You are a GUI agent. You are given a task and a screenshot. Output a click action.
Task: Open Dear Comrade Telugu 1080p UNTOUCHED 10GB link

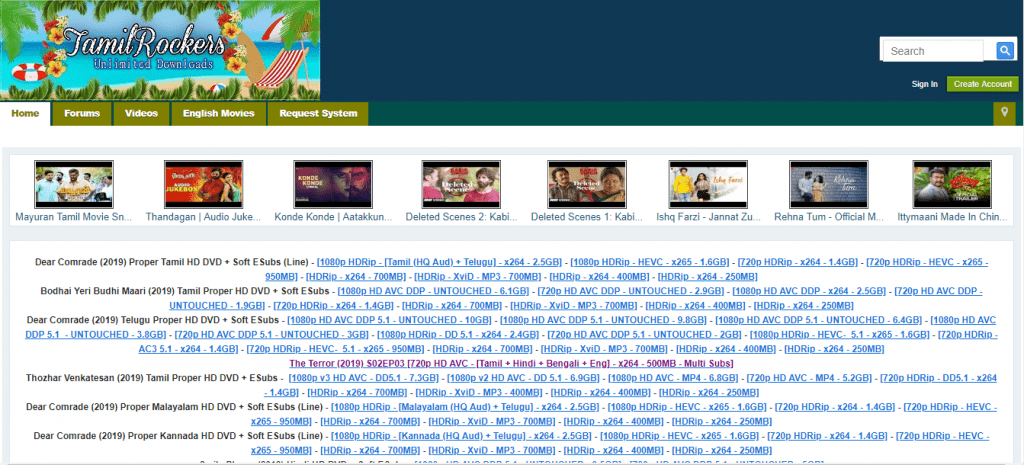389,320
